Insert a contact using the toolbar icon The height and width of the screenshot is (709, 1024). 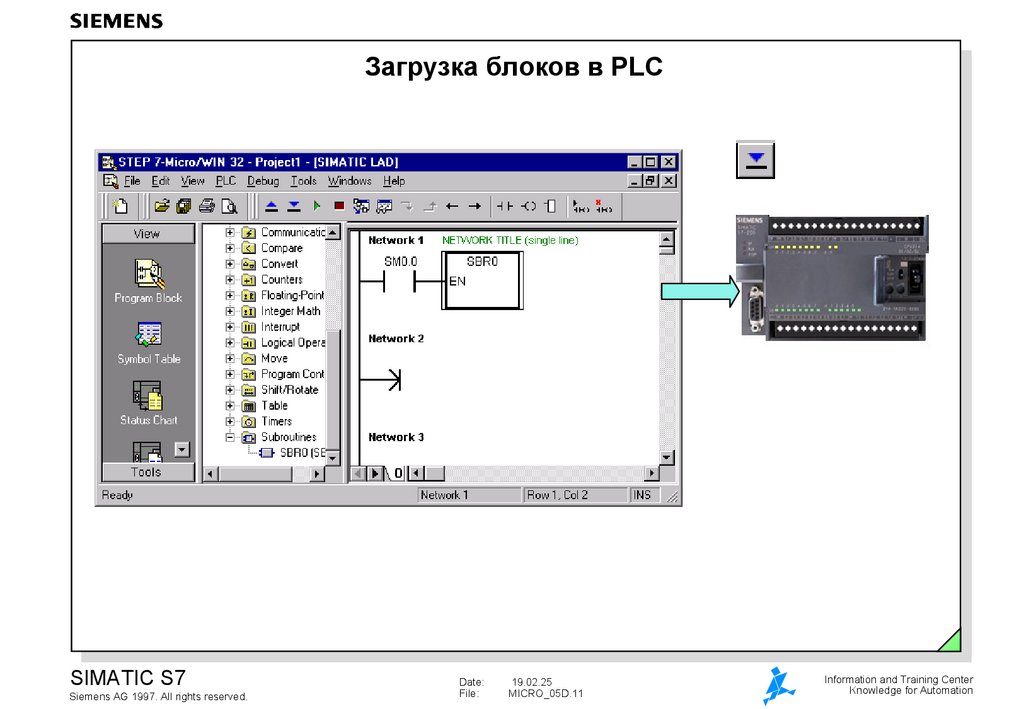pyautogui.click(x=504, y=206)
